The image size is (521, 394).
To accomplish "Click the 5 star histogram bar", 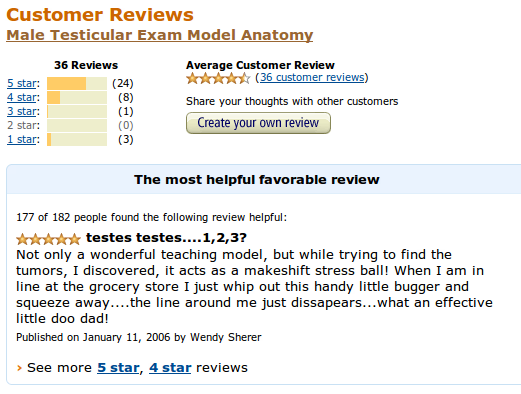I will (77, 83).
